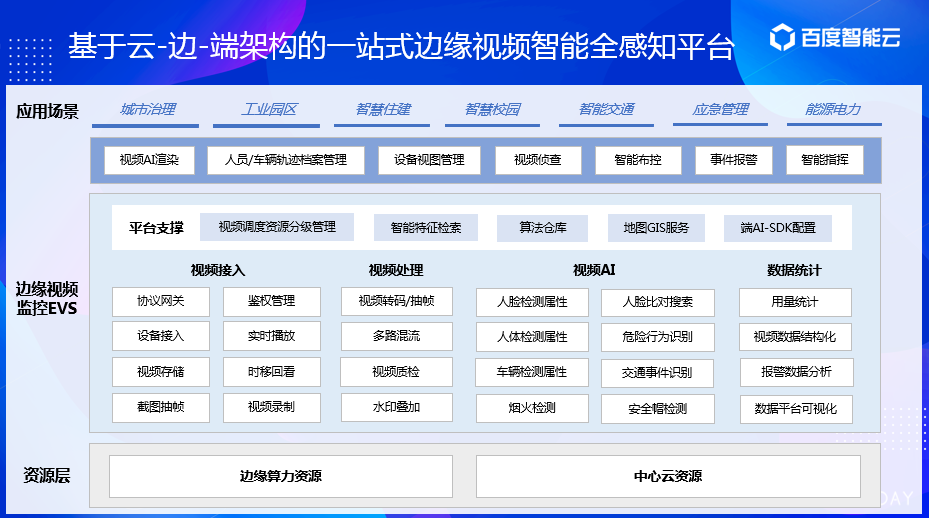Image resolution: width=929 pixels, height=518 pixels.
Task: Switch to the 智慧校园 tab
Action: (x=492, y=110)
